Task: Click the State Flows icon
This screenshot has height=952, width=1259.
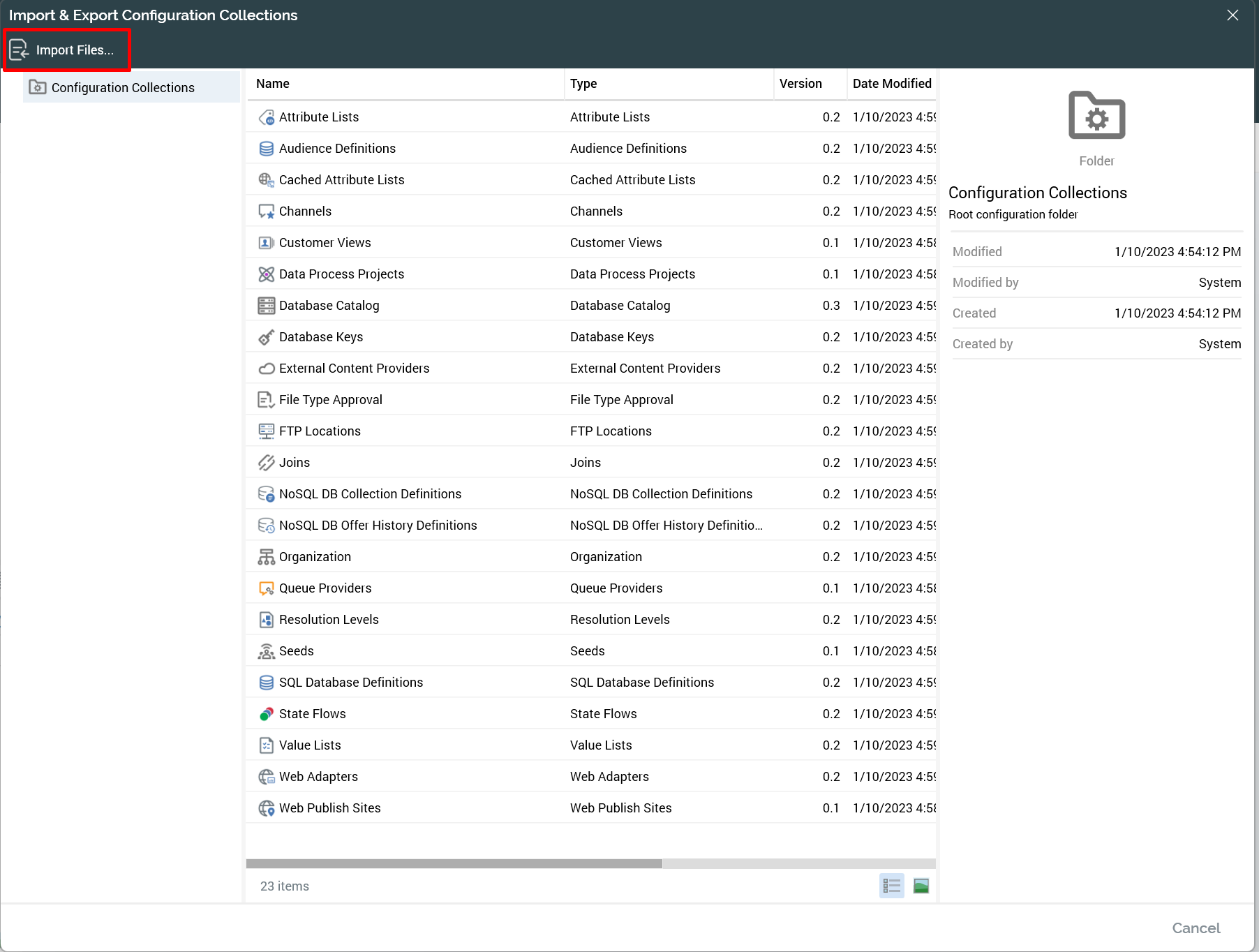Action: click(x=266, y=714)
